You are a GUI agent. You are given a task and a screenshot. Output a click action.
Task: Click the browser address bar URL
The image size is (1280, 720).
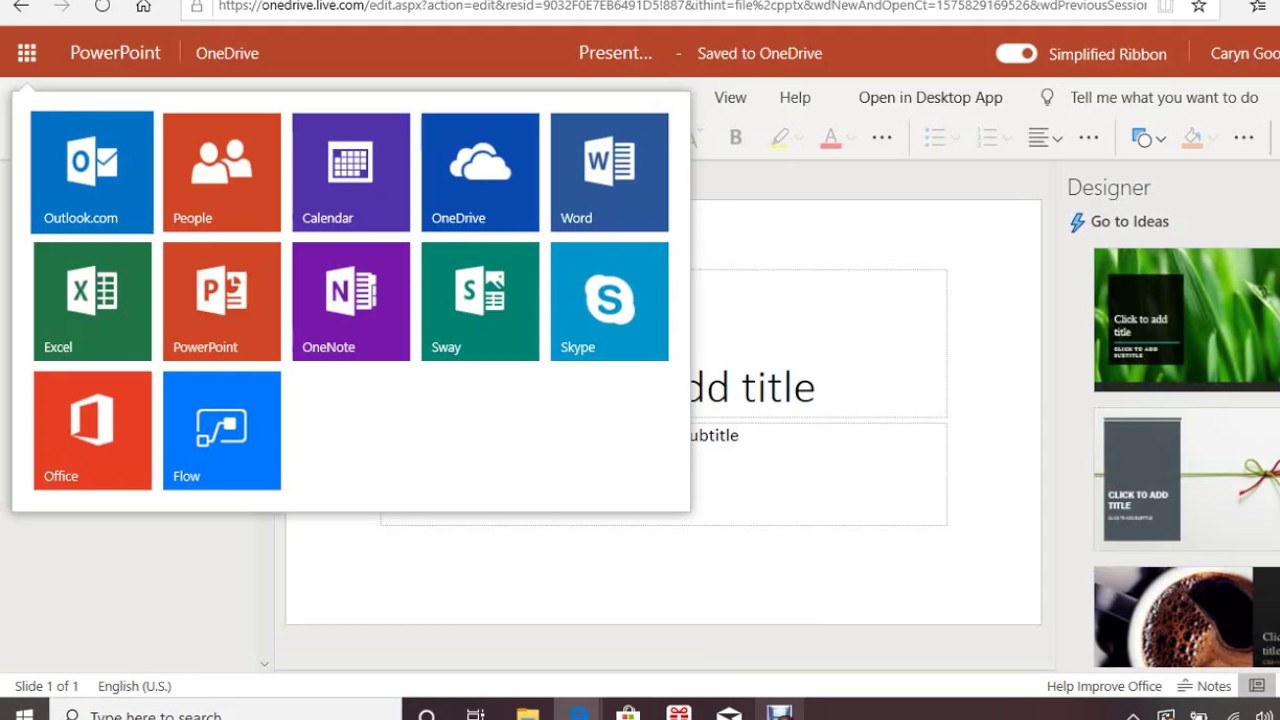[682, 6]
